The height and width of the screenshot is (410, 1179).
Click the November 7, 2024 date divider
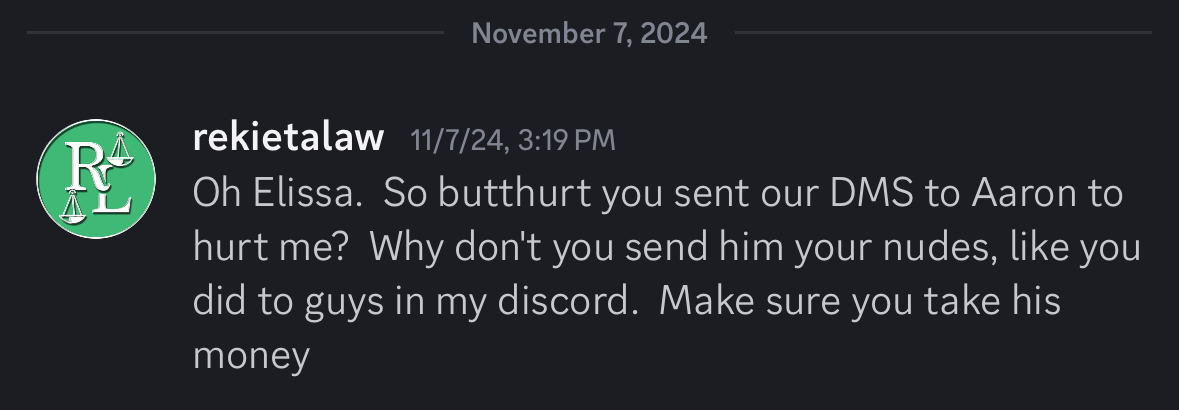(590, 33)
